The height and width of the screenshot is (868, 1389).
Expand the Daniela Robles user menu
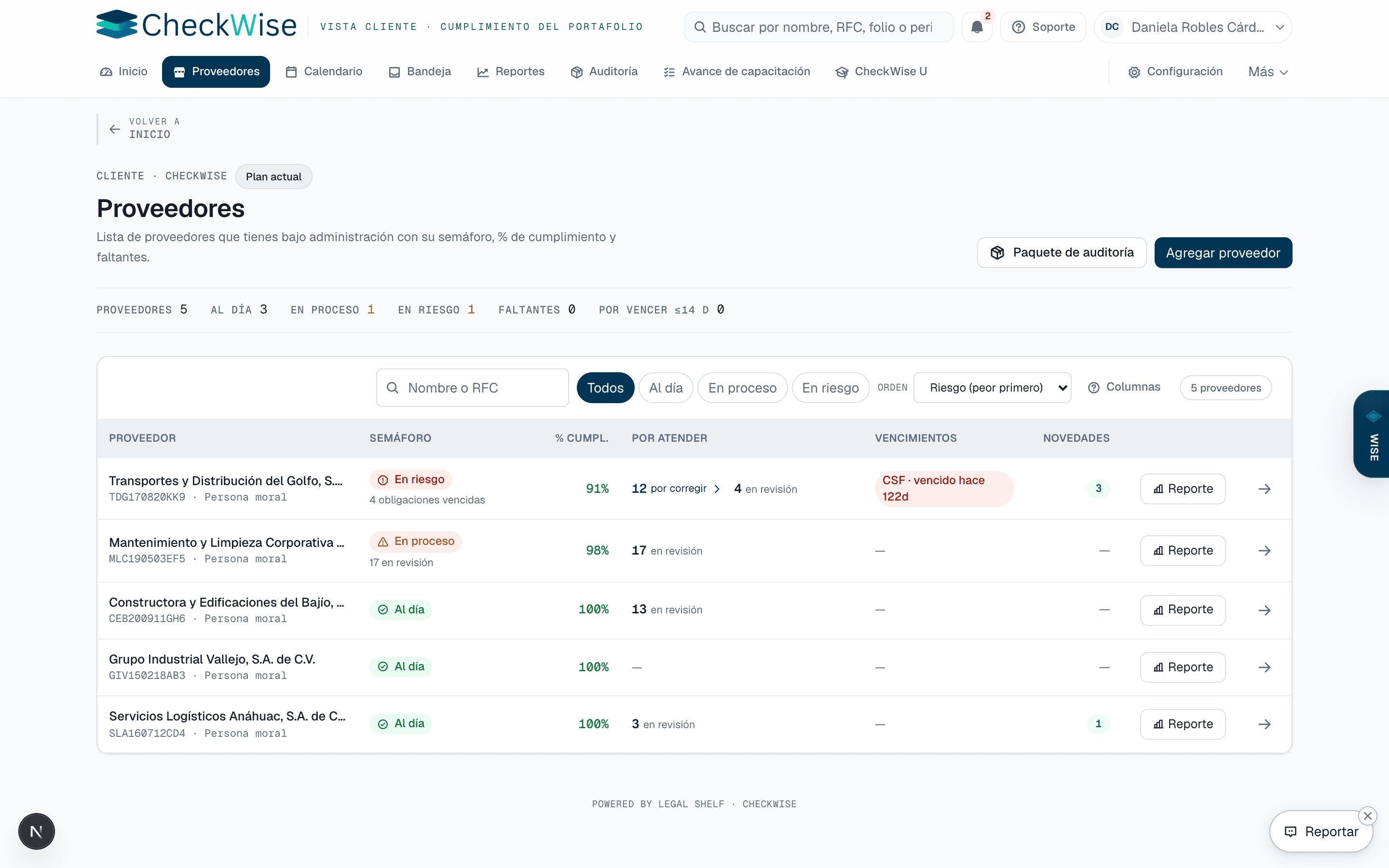pyautogui.click(x=1193, y=27)
